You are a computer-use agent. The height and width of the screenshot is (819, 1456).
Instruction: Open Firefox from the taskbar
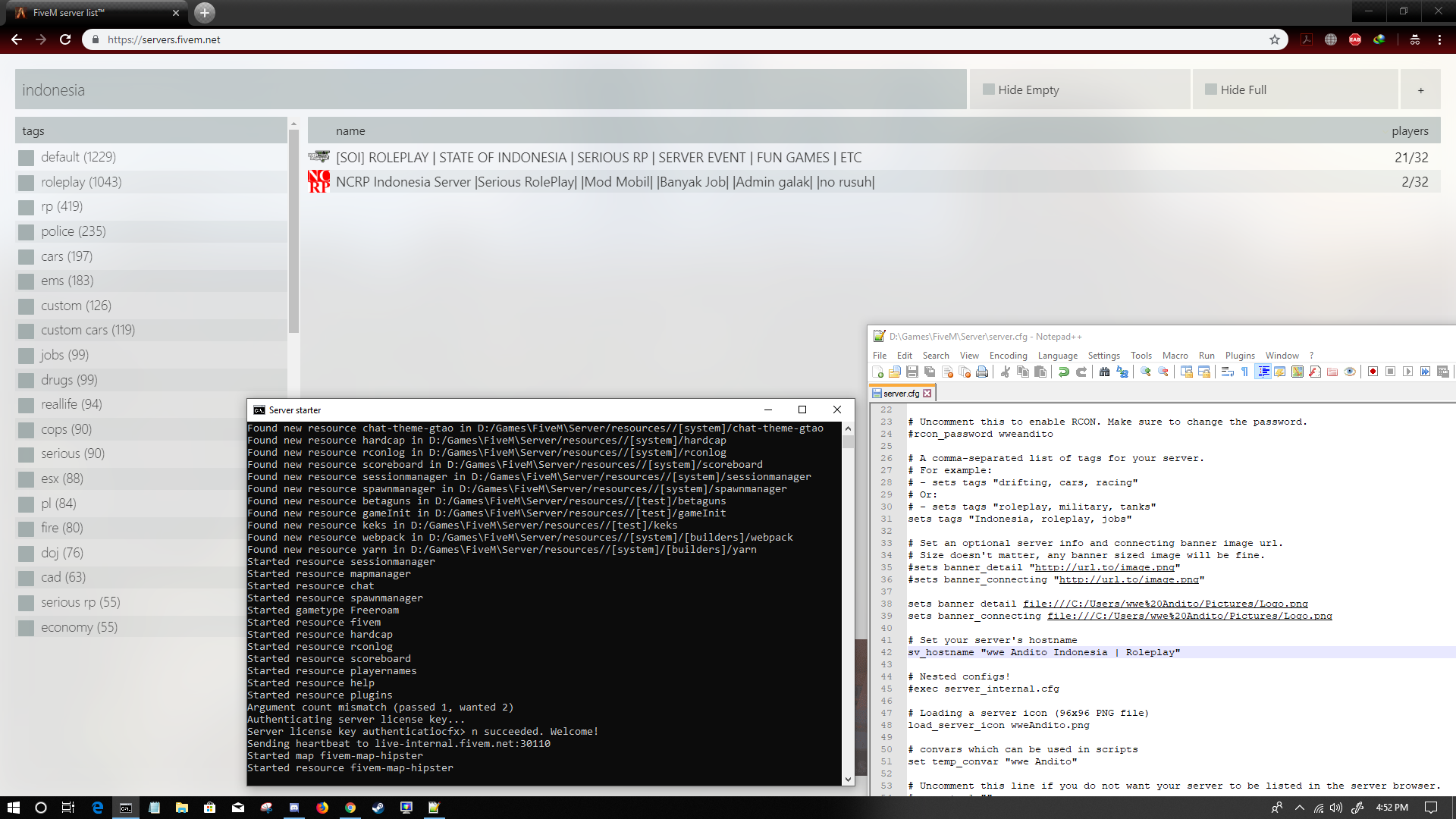pyautogui.click(x=322, y=808)
